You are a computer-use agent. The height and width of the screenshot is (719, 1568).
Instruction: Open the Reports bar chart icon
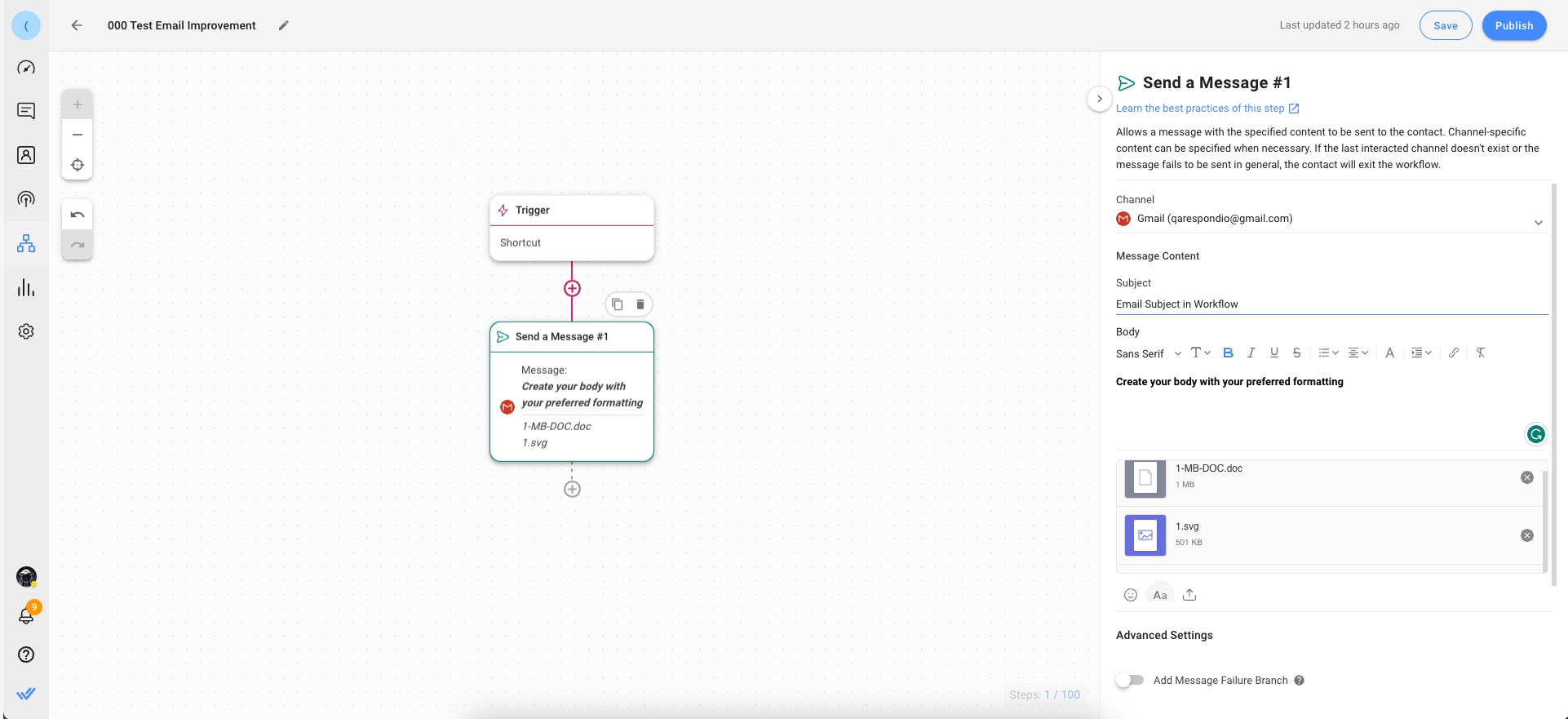pyautogui.click(x=26, y=288)
